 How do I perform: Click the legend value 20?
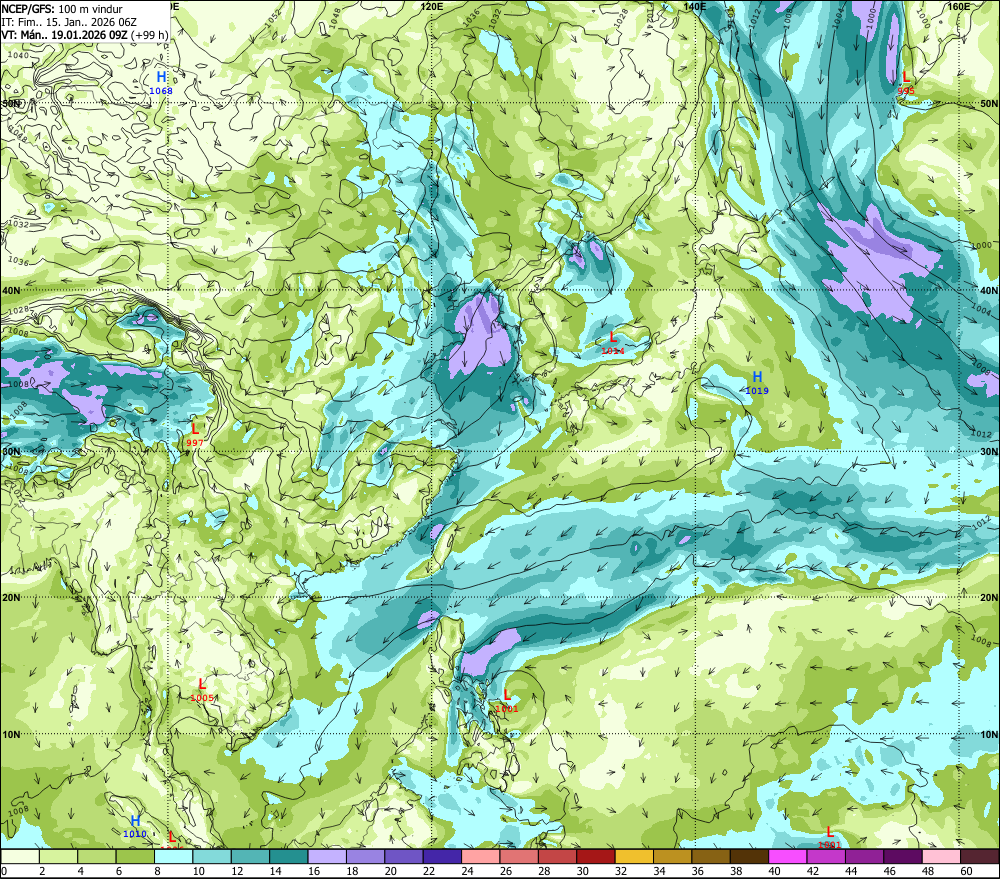pos(390,871)
